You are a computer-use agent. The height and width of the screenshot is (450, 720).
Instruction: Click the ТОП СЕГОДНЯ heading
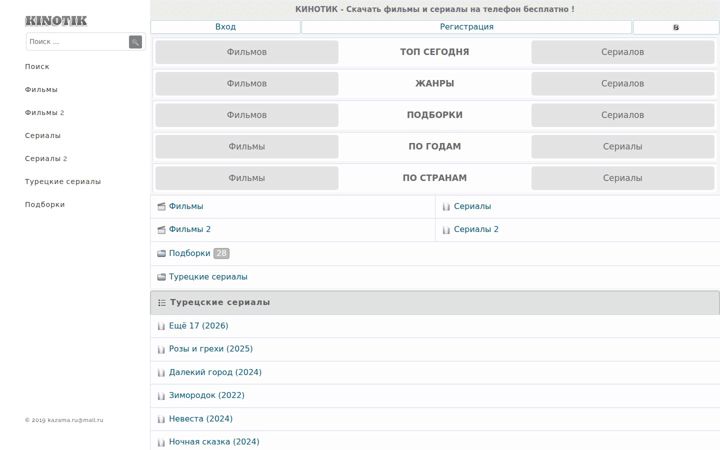[434, 52]
